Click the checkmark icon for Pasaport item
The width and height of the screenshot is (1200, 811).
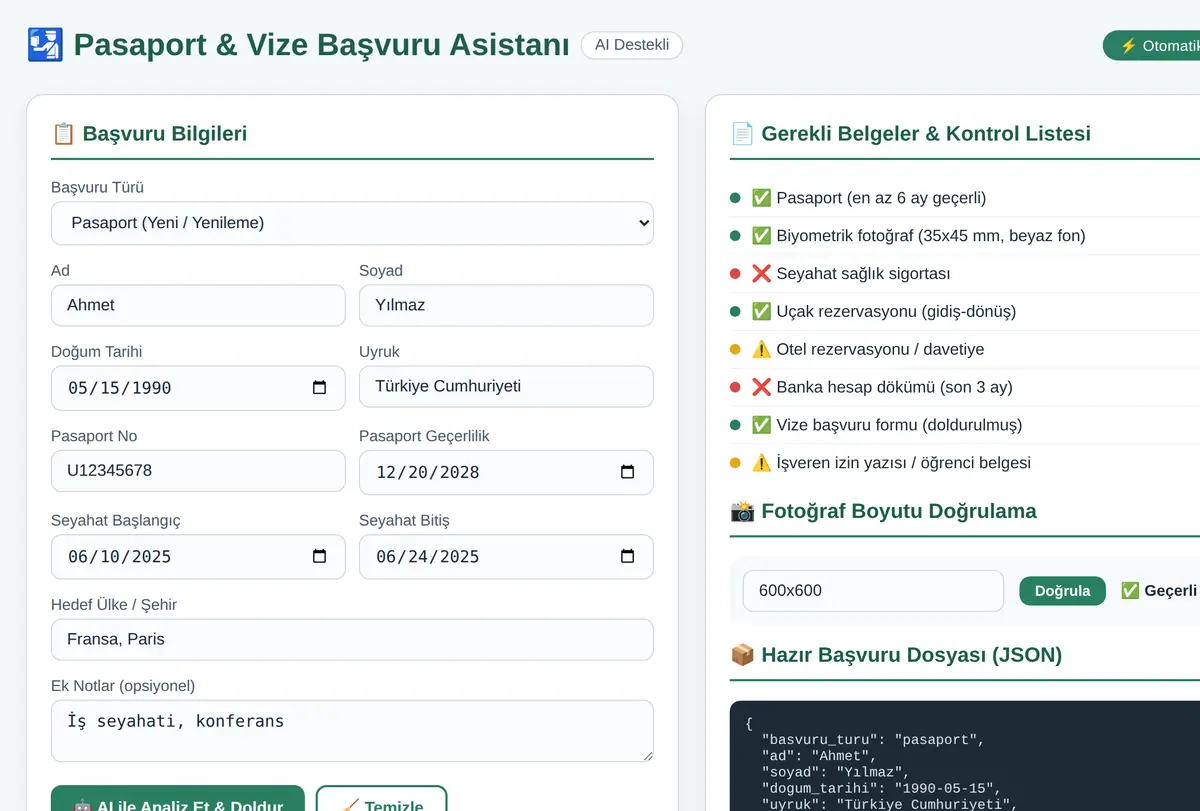click(x=761, y=198)
